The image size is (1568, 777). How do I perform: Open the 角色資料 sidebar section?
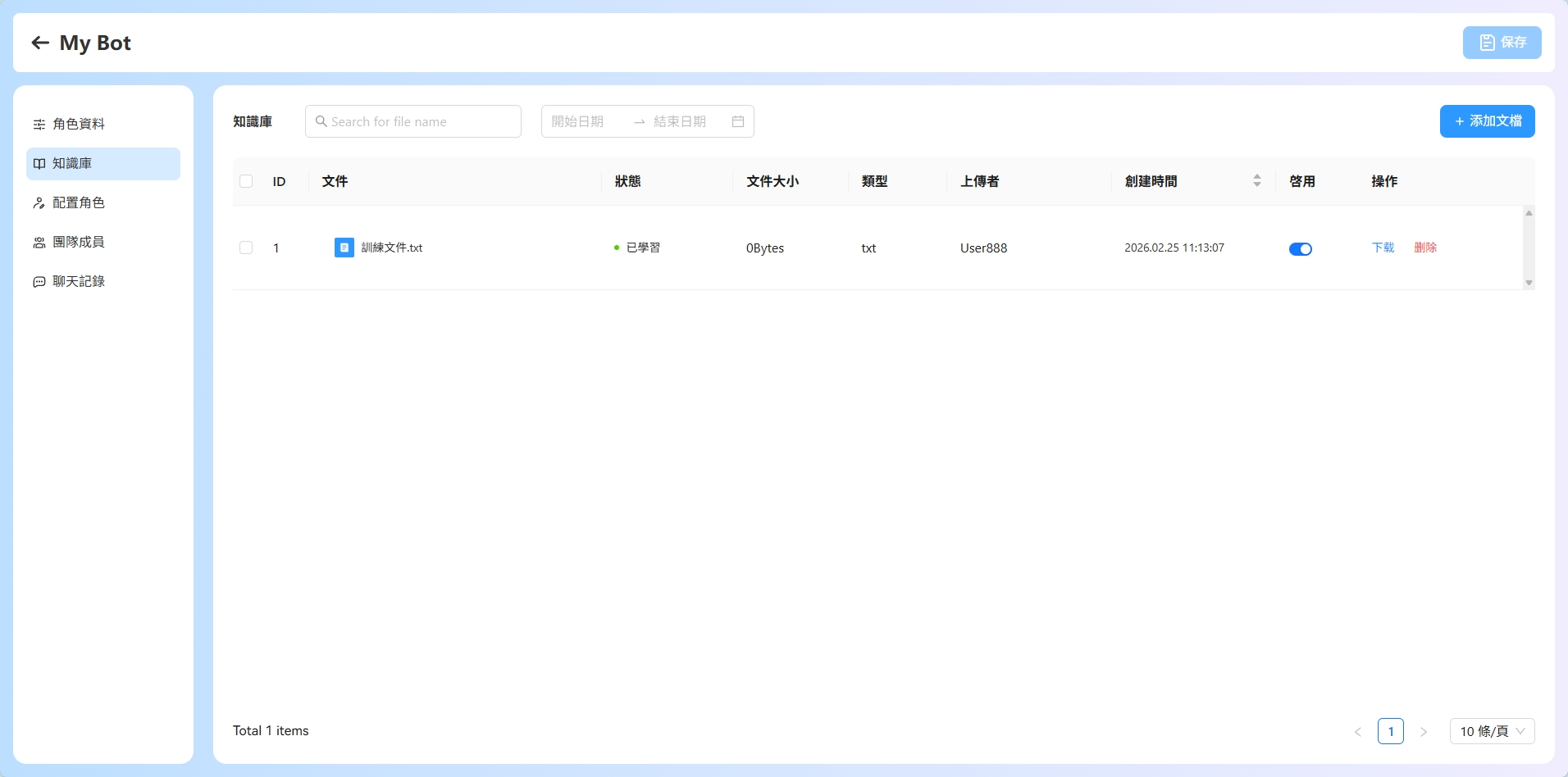point(79,124)
